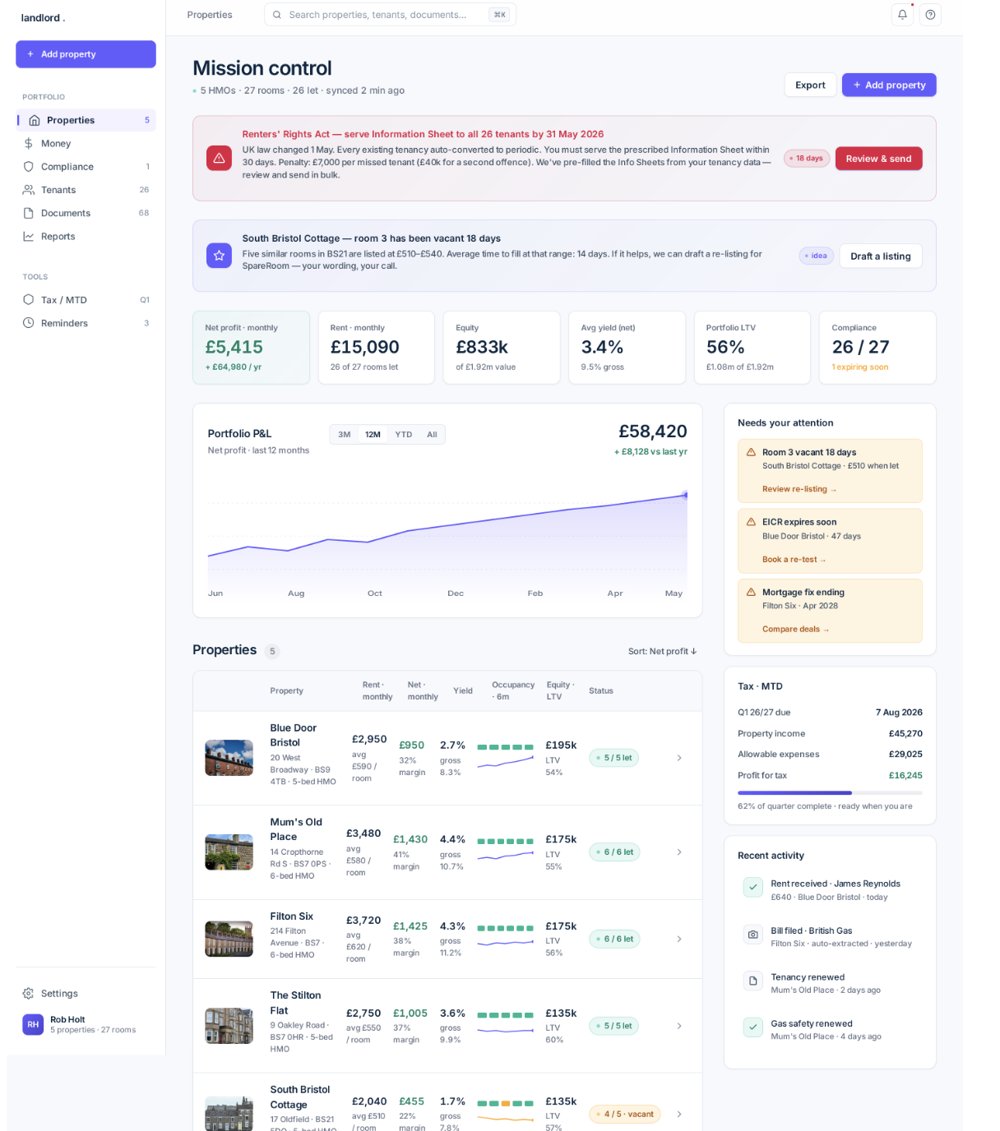Click warning icon on Room 3 vacant card
The image size is (1000, 1131).
click(x=751, y=452)
